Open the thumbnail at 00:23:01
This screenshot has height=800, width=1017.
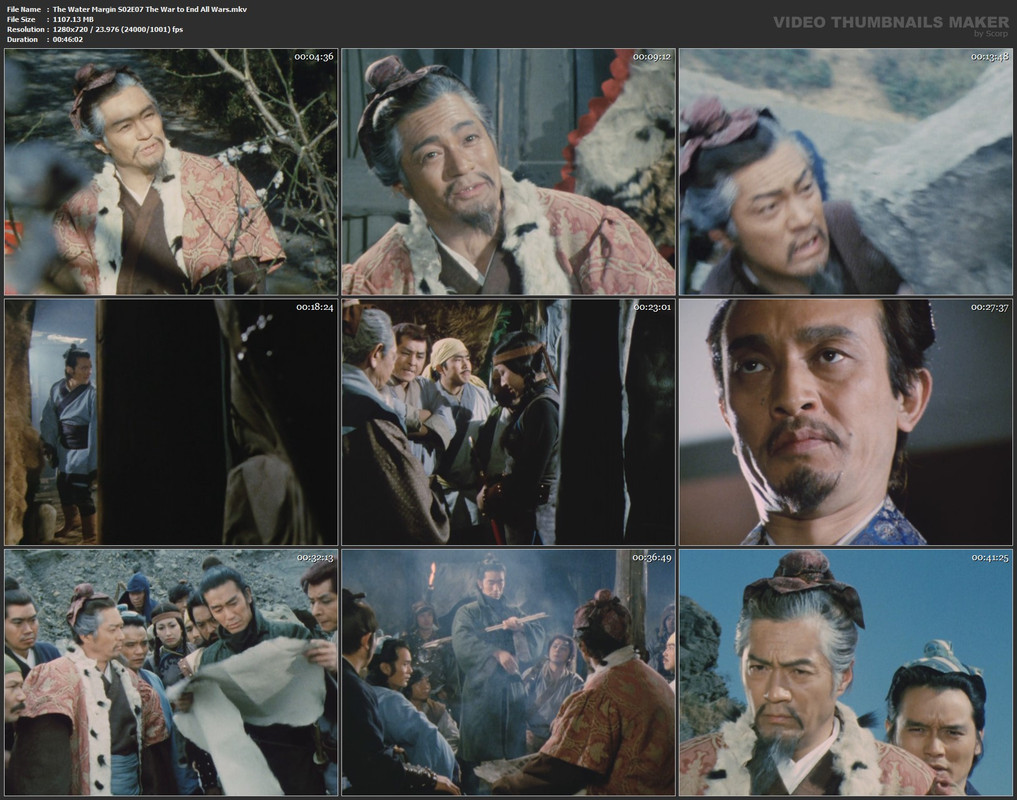(508, 422)
